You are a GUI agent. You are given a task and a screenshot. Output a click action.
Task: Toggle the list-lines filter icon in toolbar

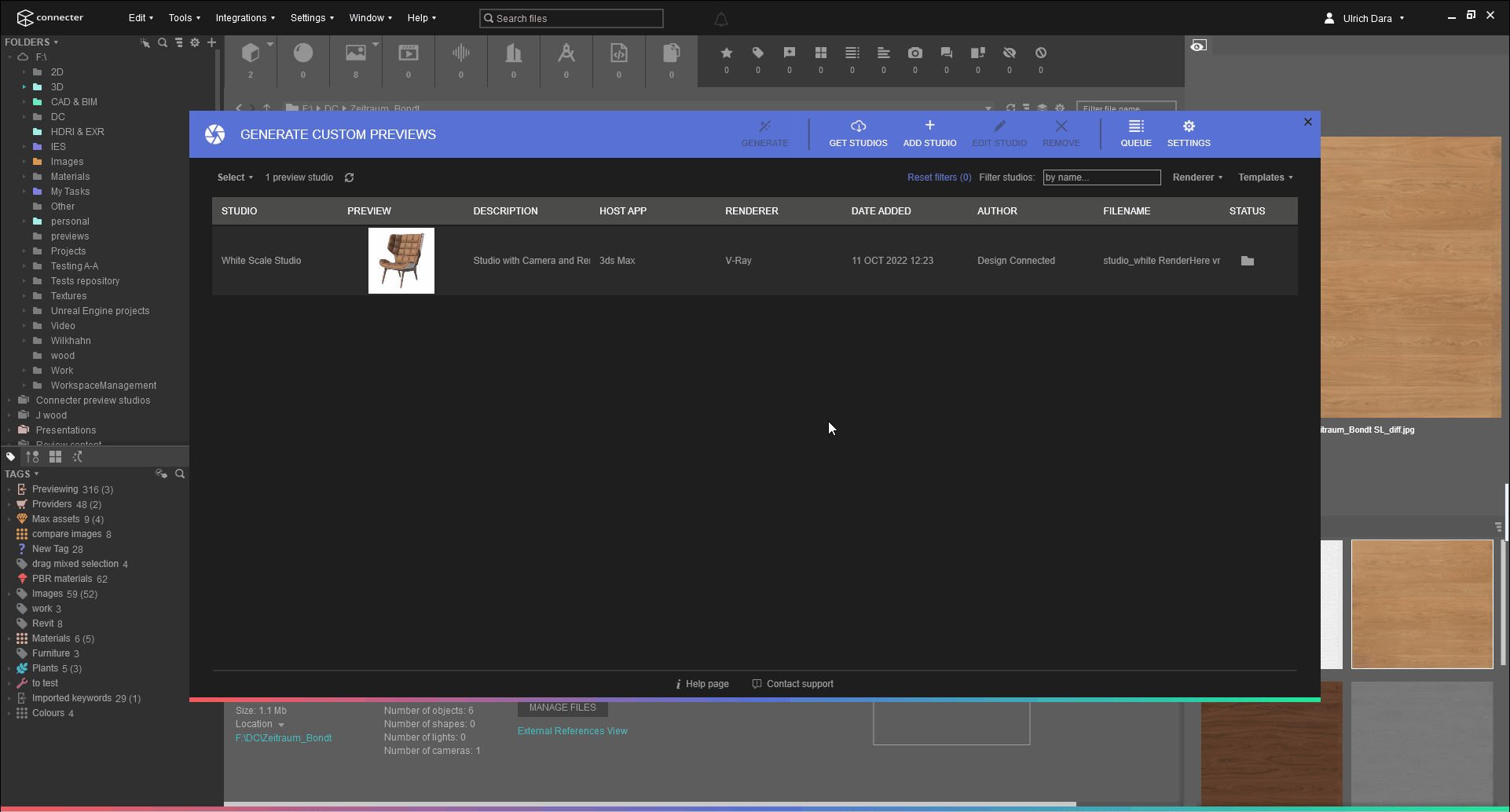(x=852, y=53)
